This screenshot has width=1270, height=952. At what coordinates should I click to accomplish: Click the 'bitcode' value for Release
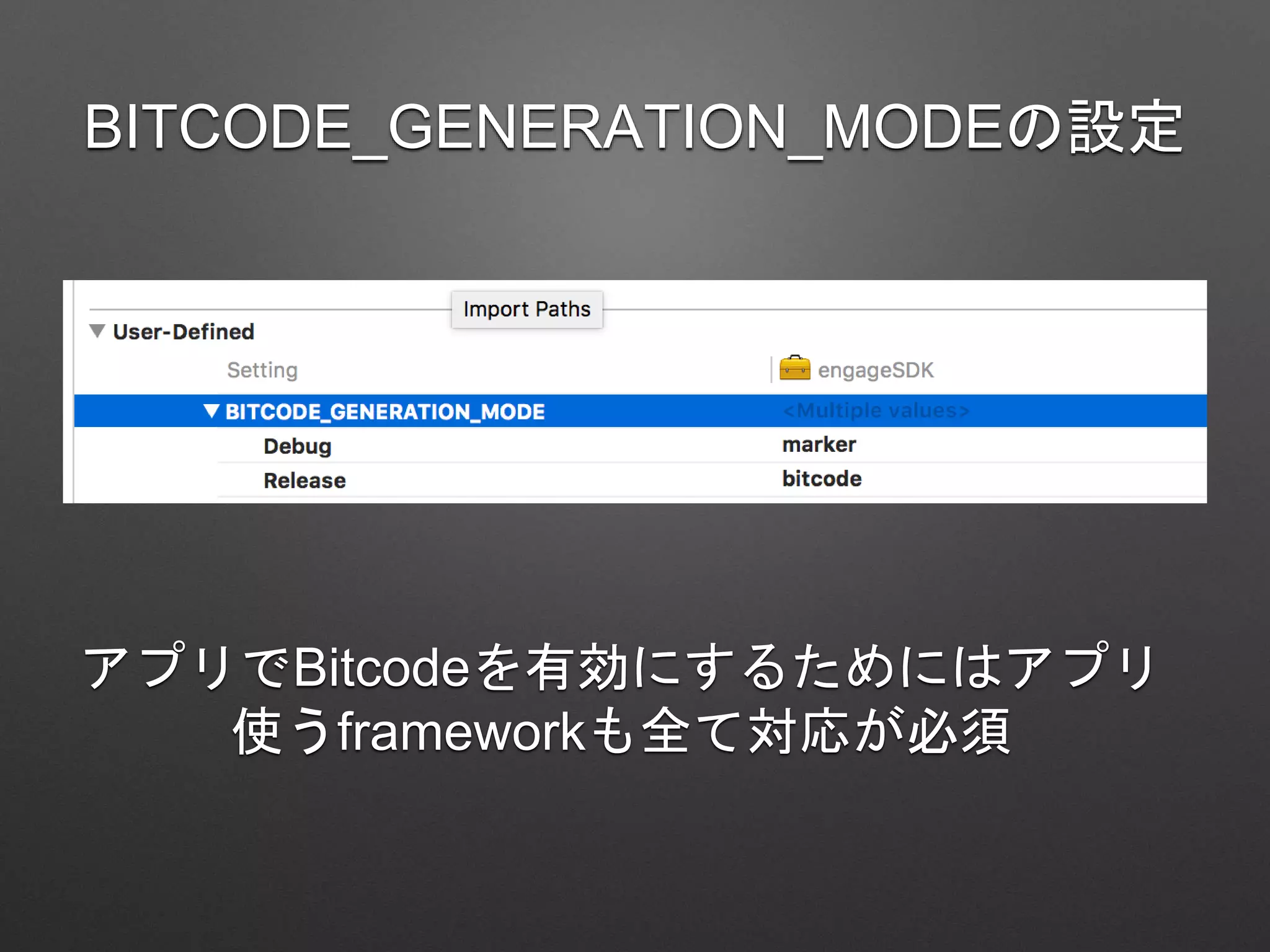pos(822,478)
